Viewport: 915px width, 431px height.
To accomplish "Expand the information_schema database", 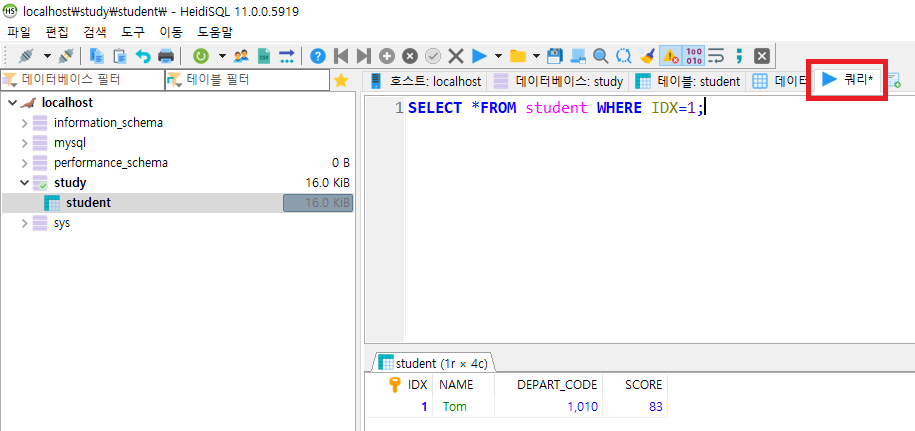I will click(x=25, y=123).
